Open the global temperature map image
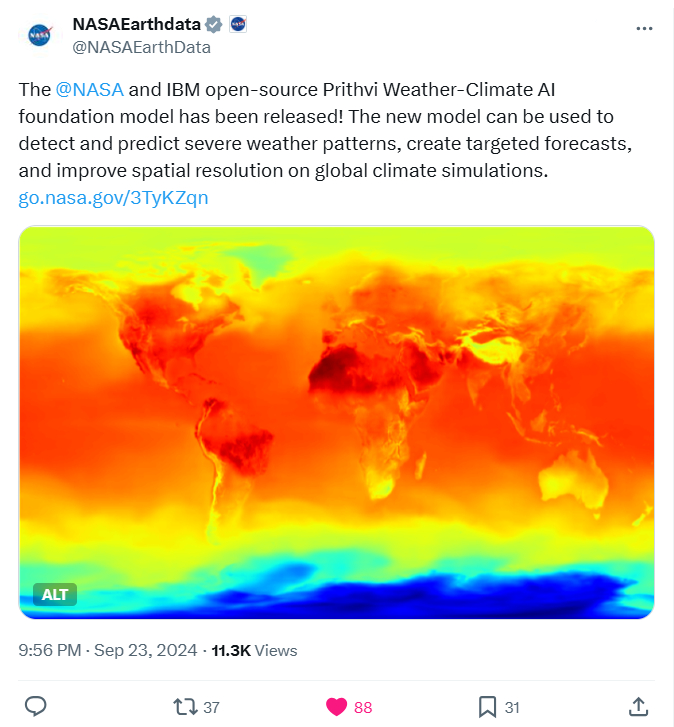674x727 pixels. pyautogui.click(x=336, y=420)
